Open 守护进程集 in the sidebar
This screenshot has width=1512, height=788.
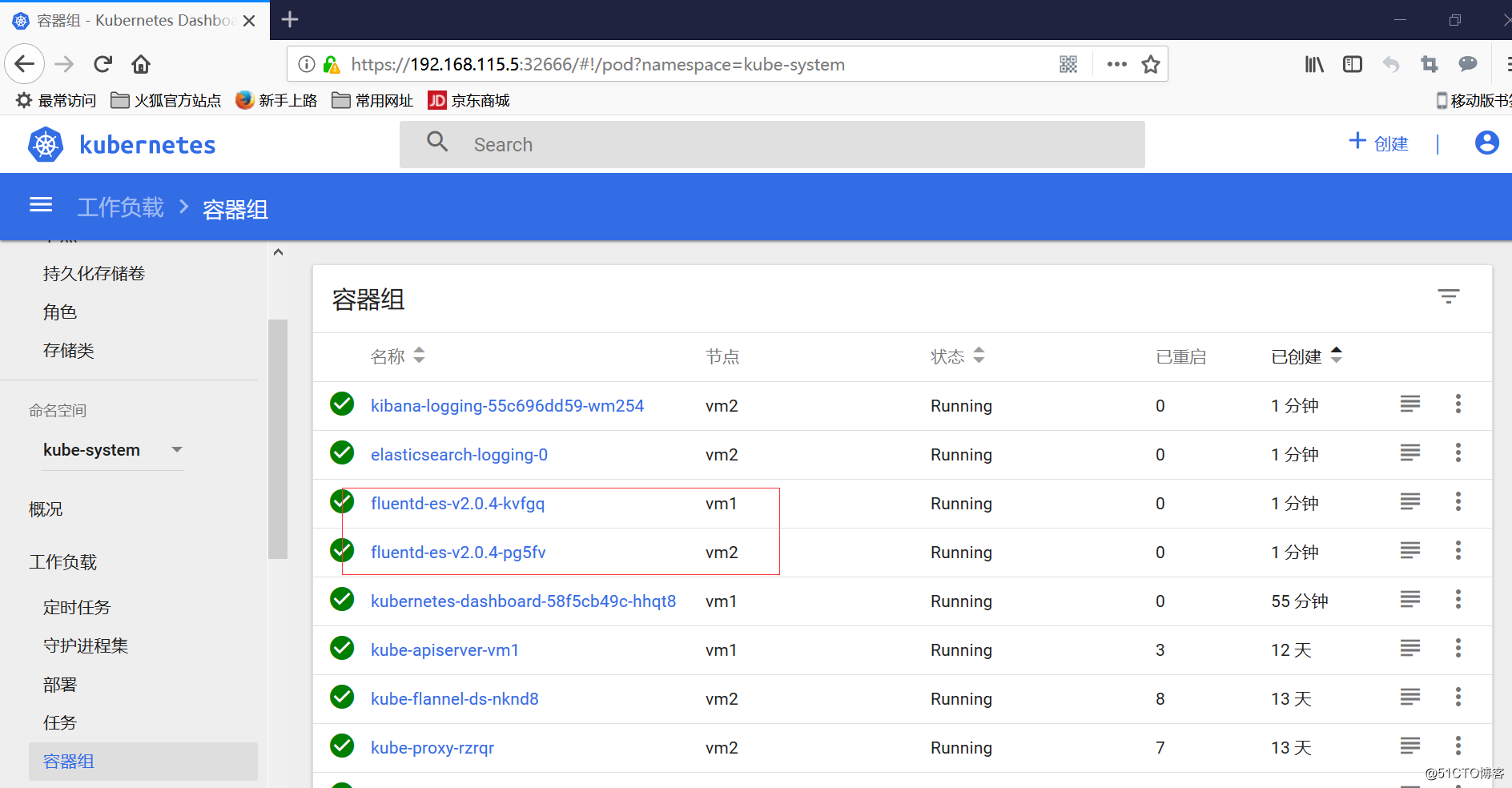point(86,646)
